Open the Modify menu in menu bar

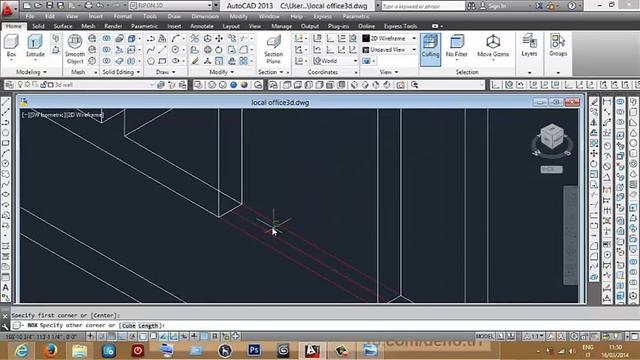pyautogui.click(x=238, y=16)
